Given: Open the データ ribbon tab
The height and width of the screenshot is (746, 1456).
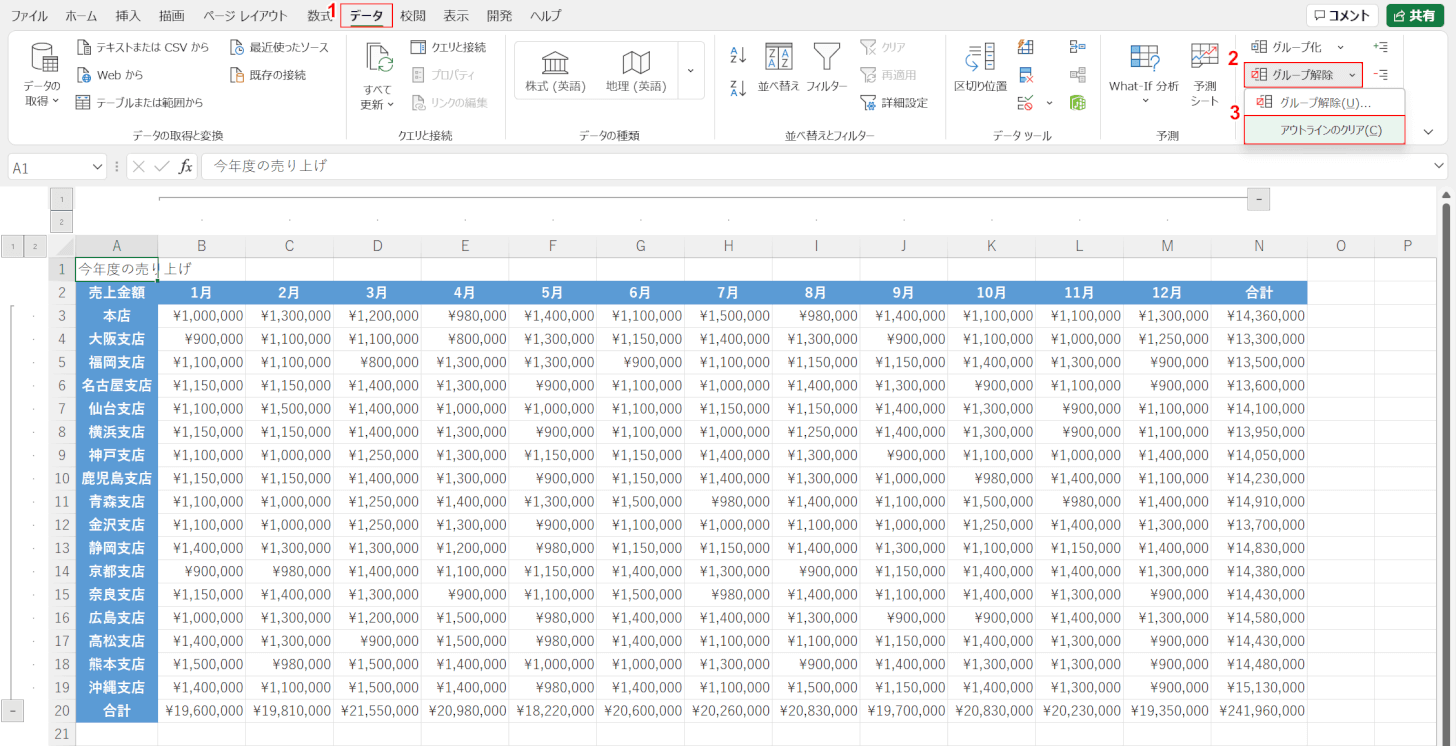Looking at the screenshot, I should [366, 16].
